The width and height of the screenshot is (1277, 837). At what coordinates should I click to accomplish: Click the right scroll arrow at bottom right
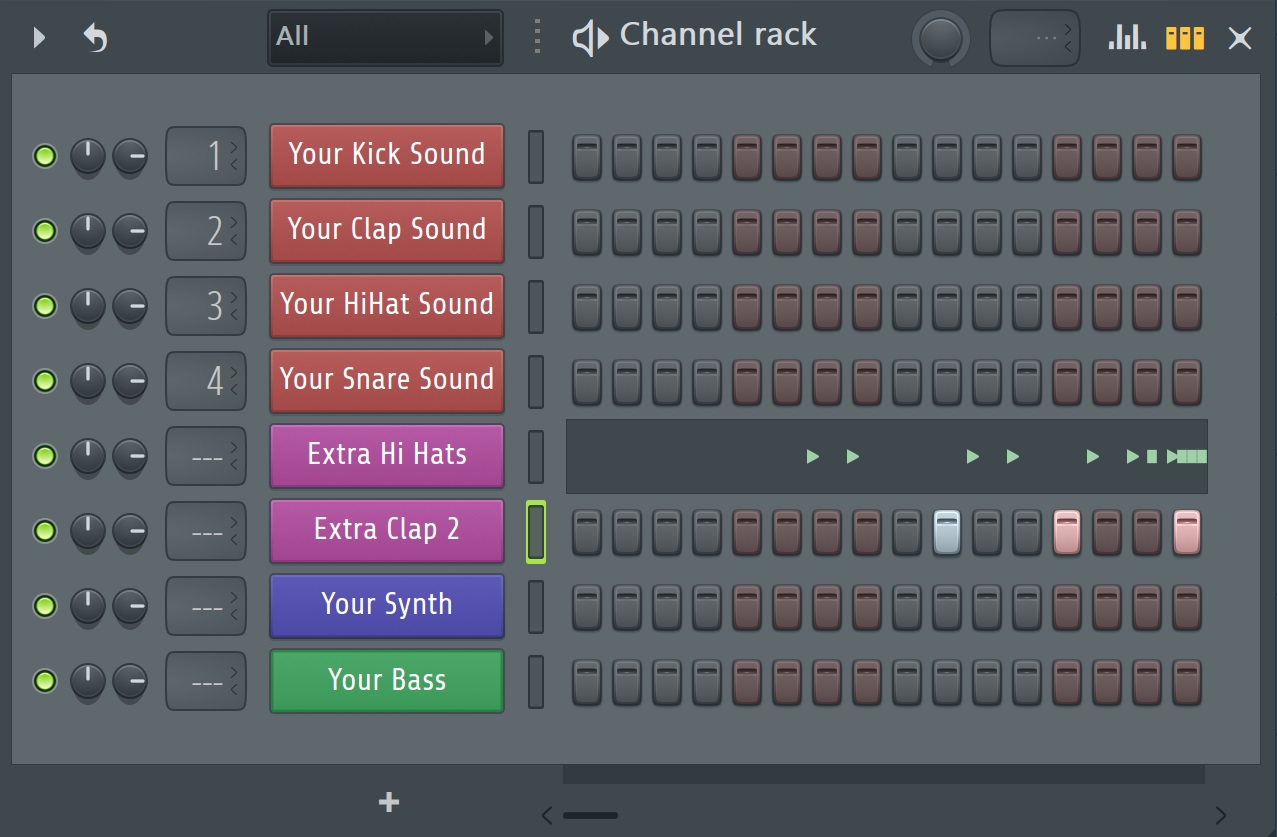(1221, 815)
